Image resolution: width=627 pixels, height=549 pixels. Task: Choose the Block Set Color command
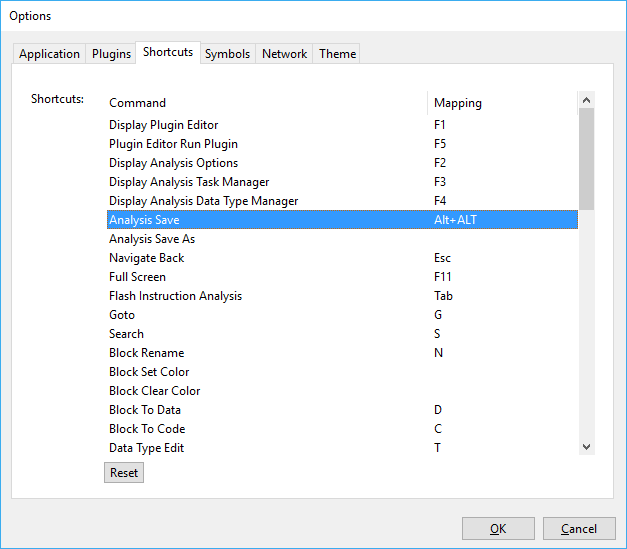click(x=149, y=372)
